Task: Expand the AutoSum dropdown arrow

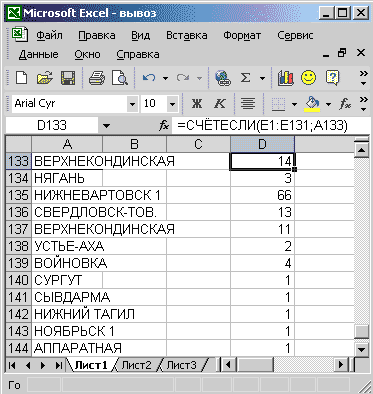Action: click(x=262, y=78)
